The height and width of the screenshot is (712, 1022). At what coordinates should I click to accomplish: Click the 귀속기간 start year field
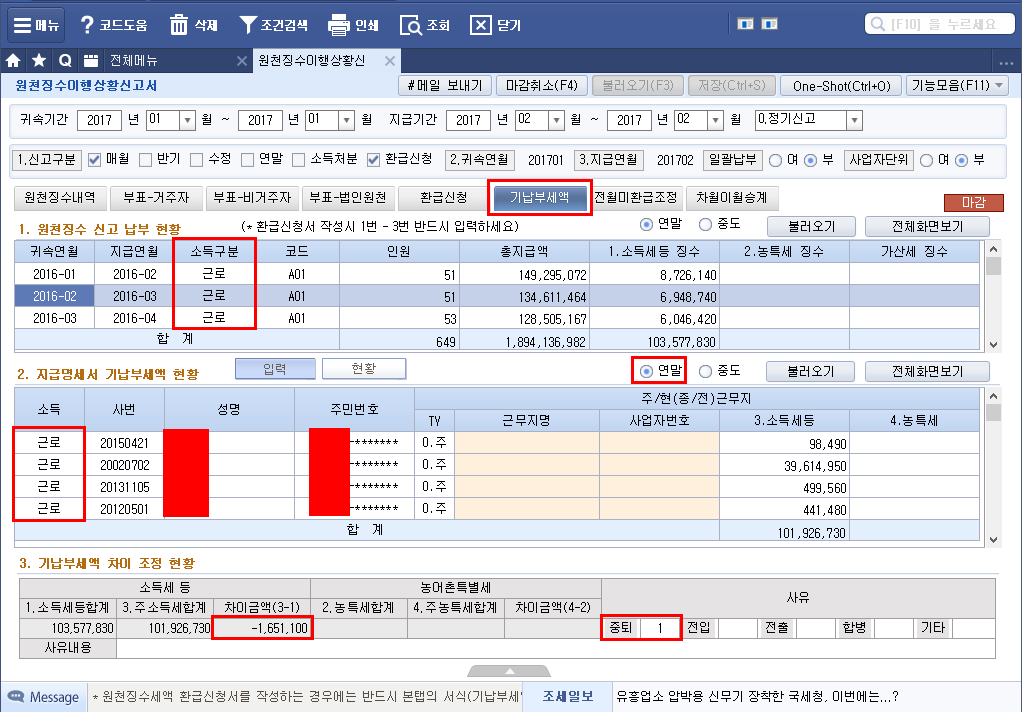tap(99, 120)
